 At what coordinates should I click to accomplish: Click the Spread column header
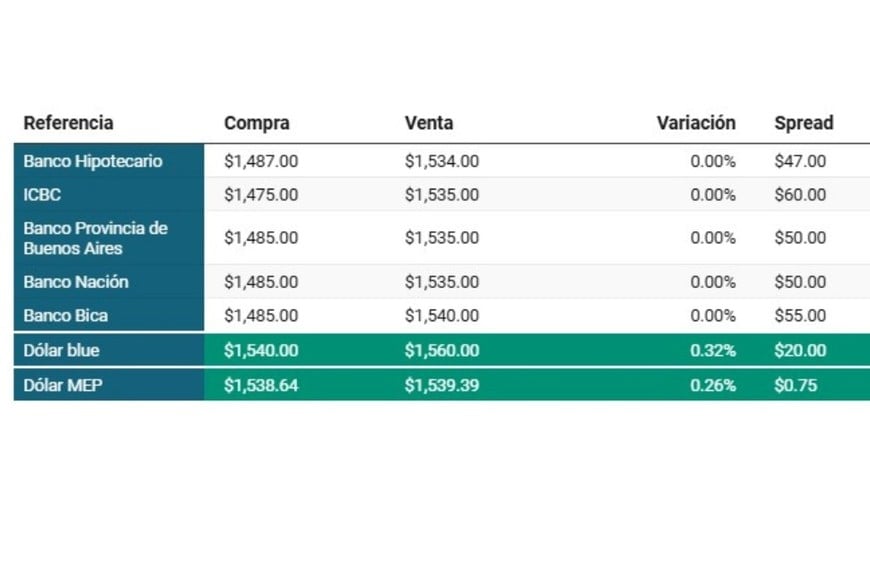point(803,123)
